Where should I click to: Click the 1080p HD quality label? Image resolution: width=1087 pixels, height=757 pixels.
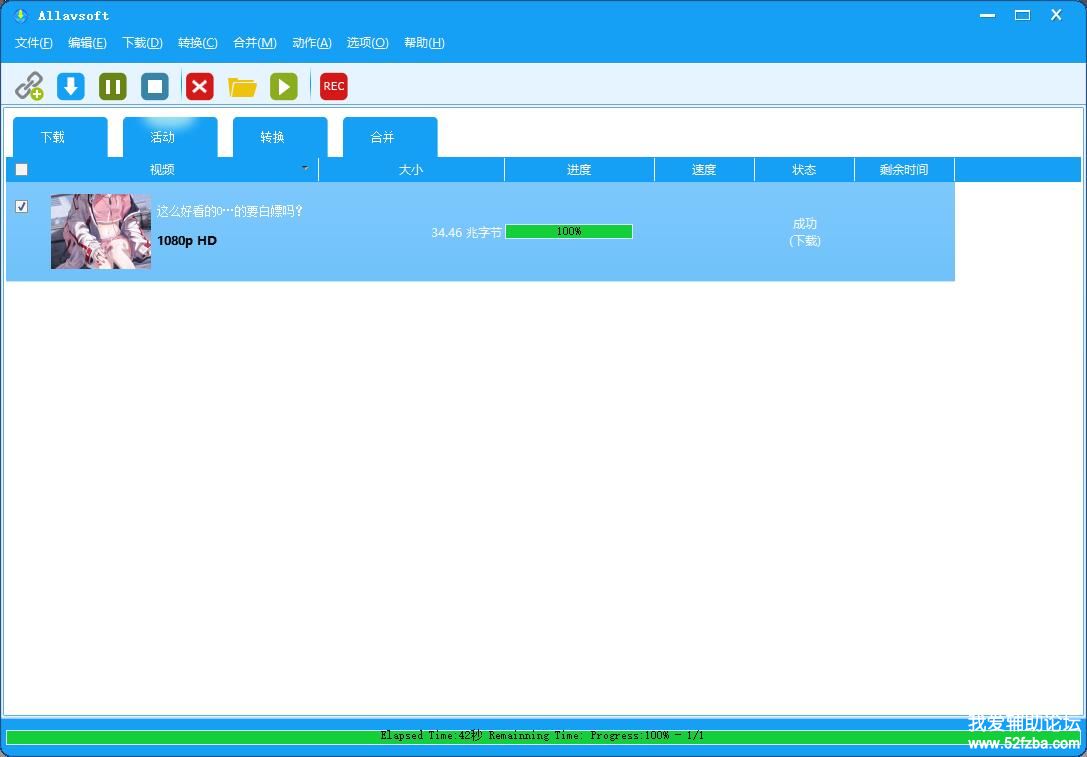pyautogui.click(x=187, y=241)
